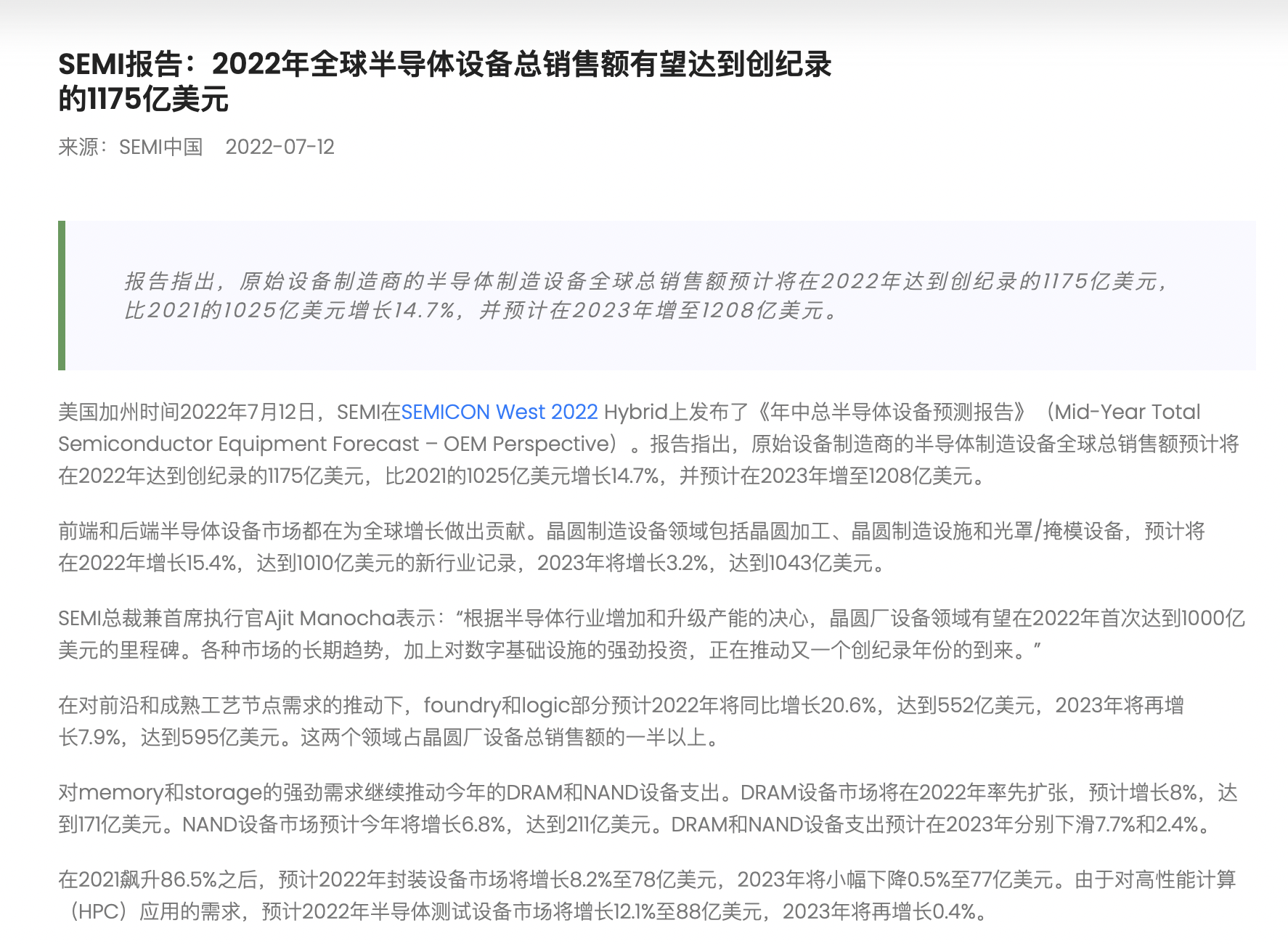Click the line beginning '在2022年增长15.4%'

(x=473, y=563)
